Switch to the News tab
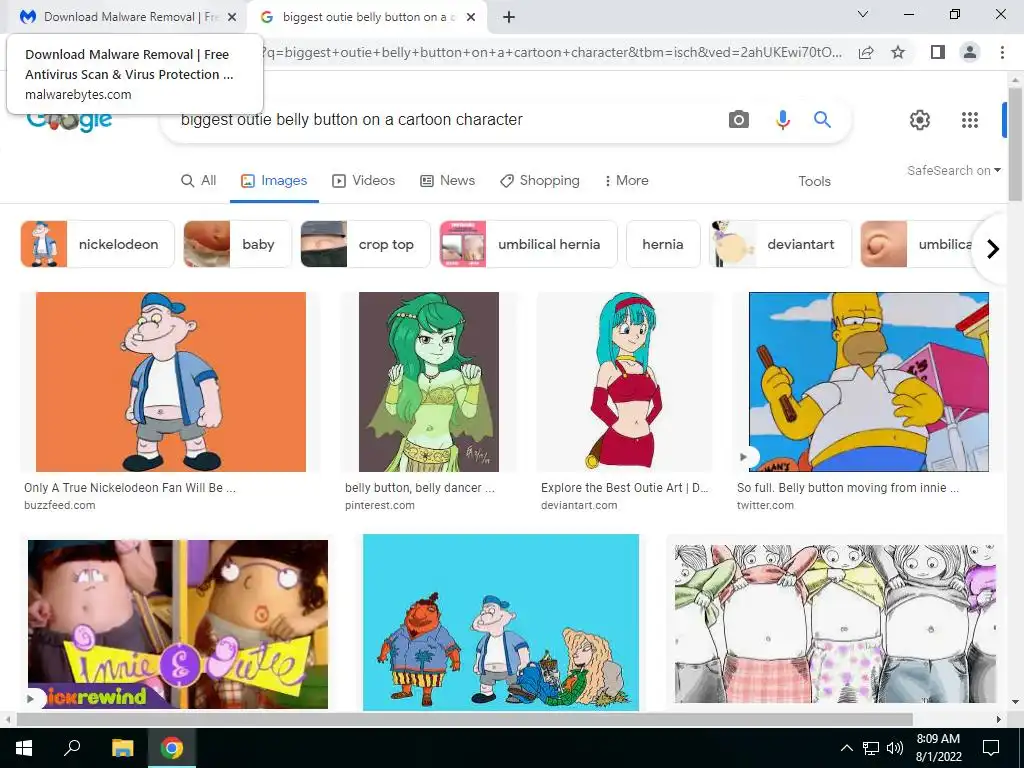Viewport: 1024px width, 768px height. (x=447, y=181)
